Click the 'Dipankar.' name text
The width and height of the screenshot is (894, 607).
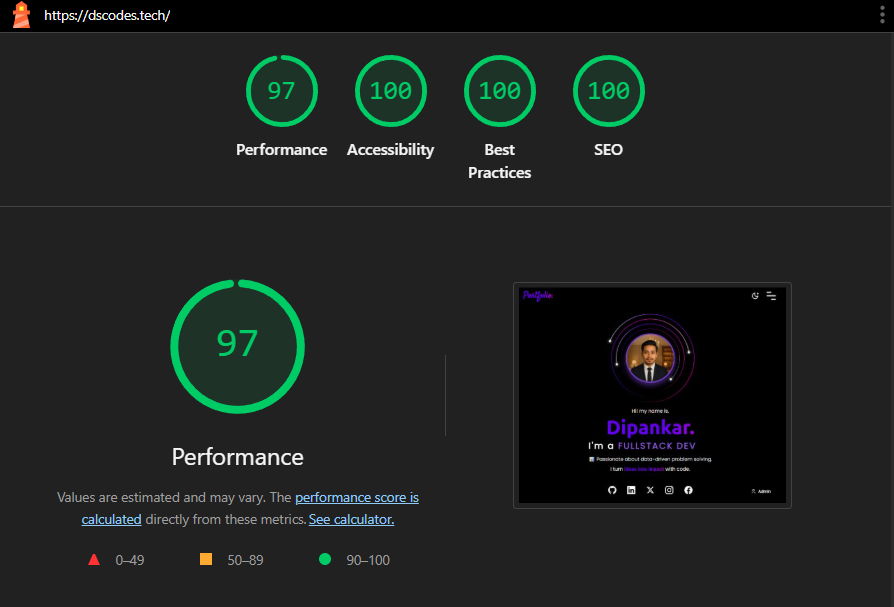(x=651, y=427)
